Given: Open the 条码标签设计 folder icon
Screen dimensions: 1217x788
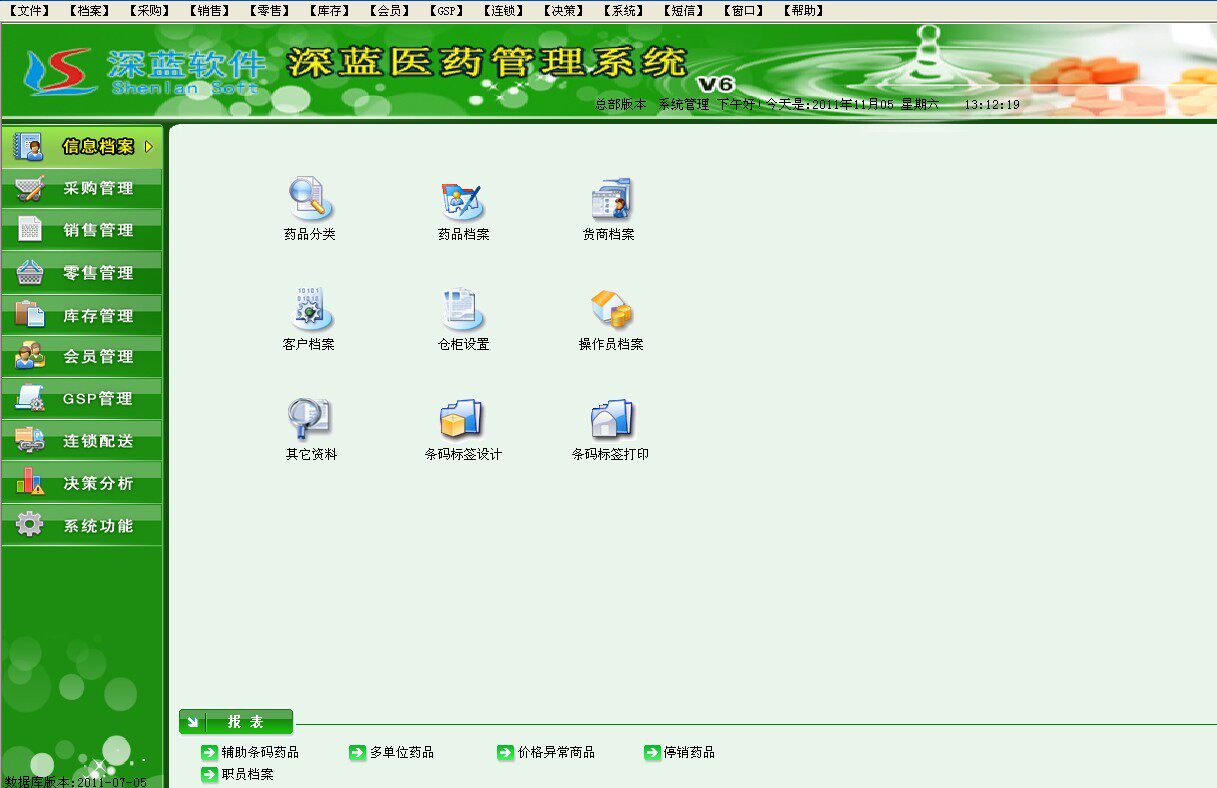Looking at the screenshot, I should pos(462,419).
